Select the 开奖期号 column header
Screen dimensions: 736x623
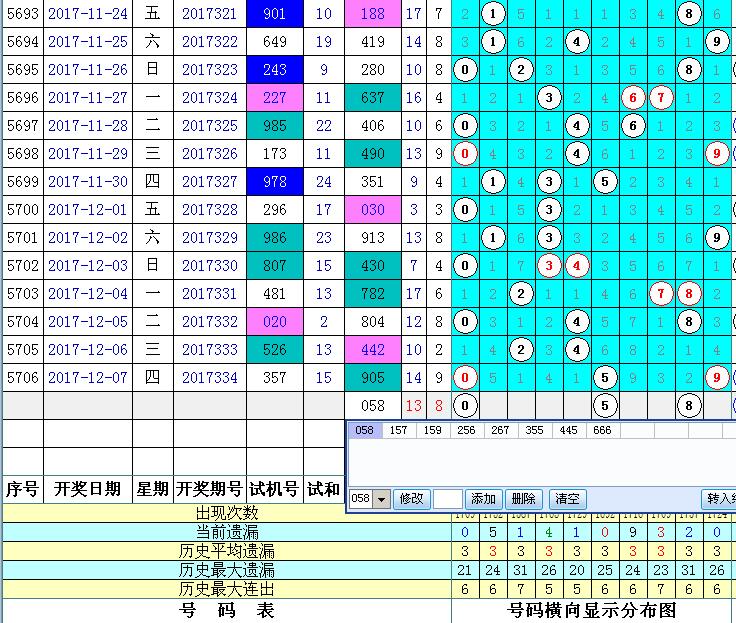point(209,489)
